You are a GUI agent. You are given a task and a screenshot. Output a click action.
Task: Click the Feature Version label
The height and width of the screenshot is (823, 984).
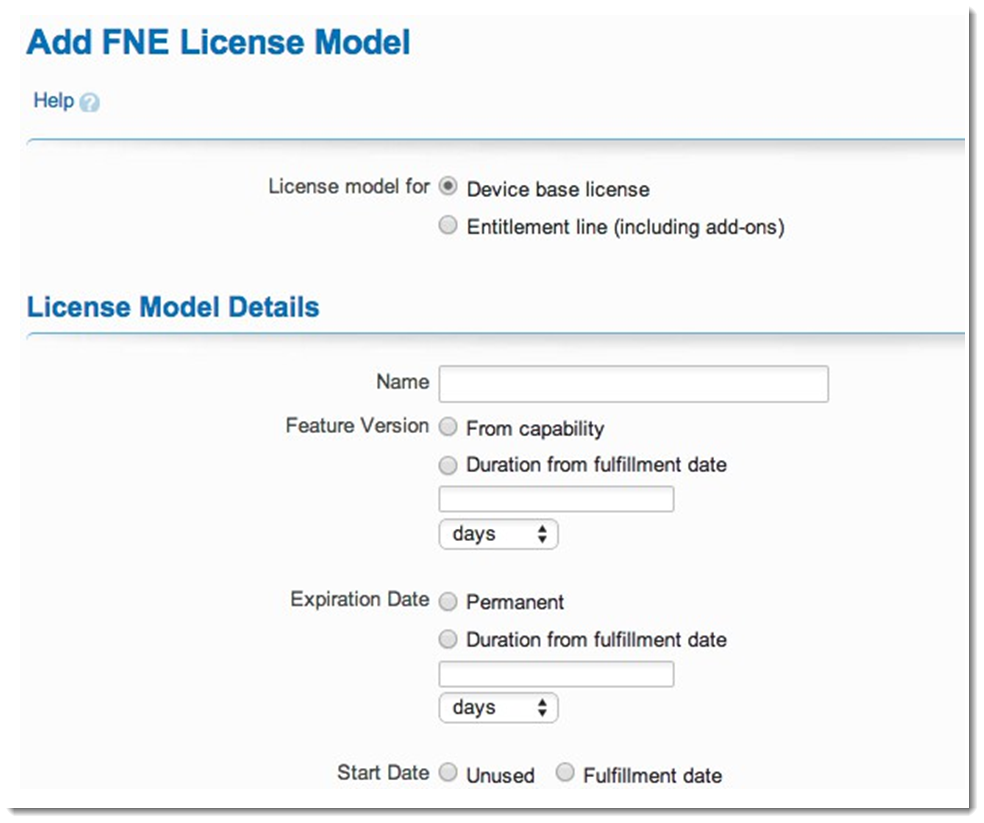click(357, 426)
